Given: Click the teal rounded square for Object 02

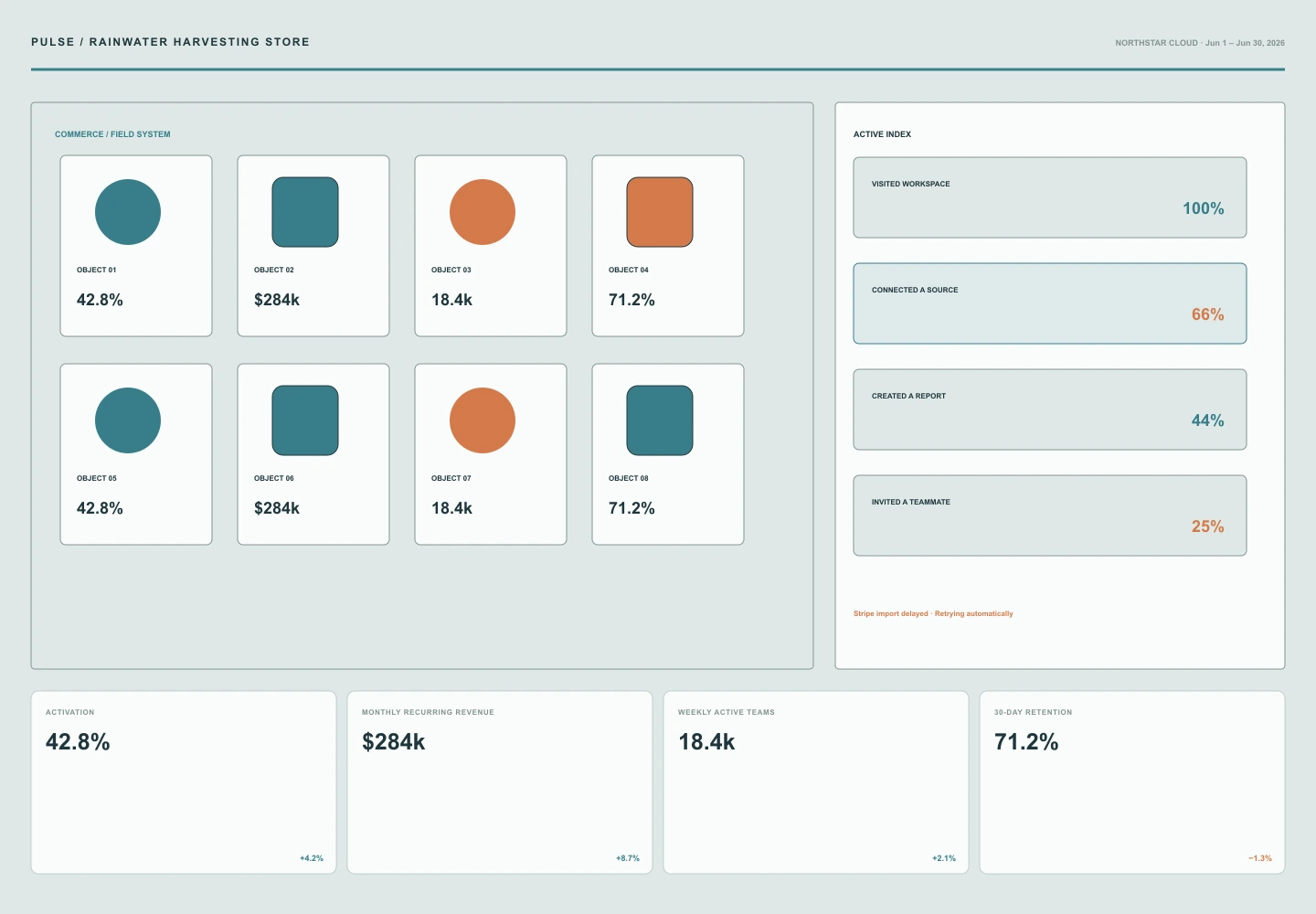Looking at the screenshot, I should click(305, 212).
